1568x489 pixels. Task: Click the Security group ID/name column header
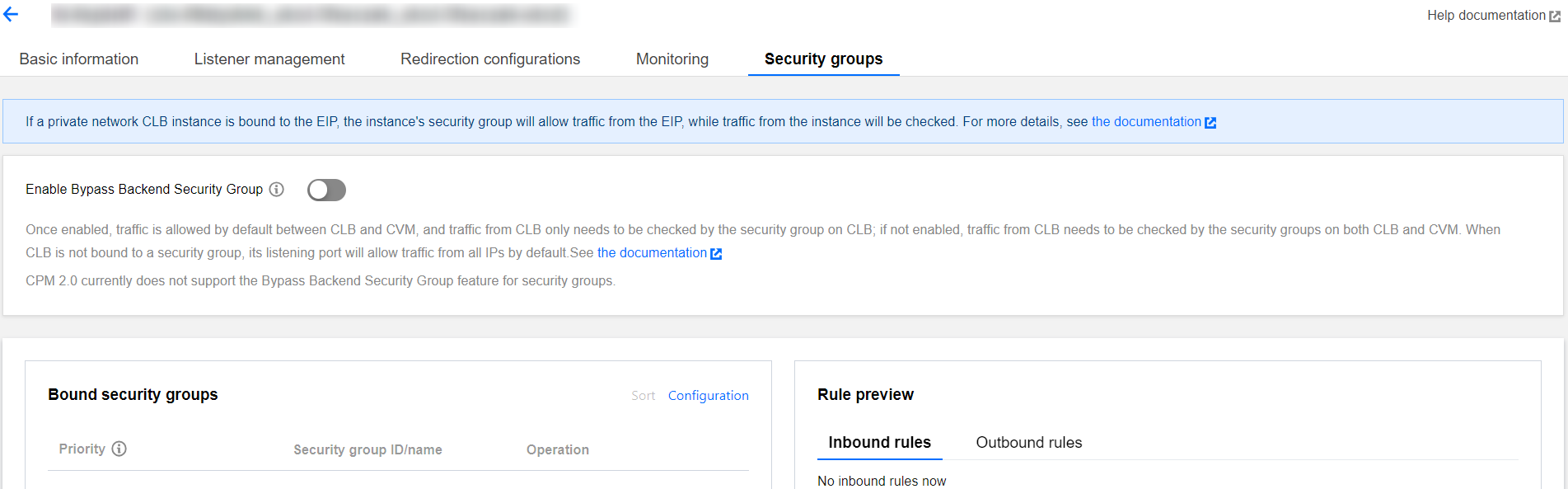point(367,449)
